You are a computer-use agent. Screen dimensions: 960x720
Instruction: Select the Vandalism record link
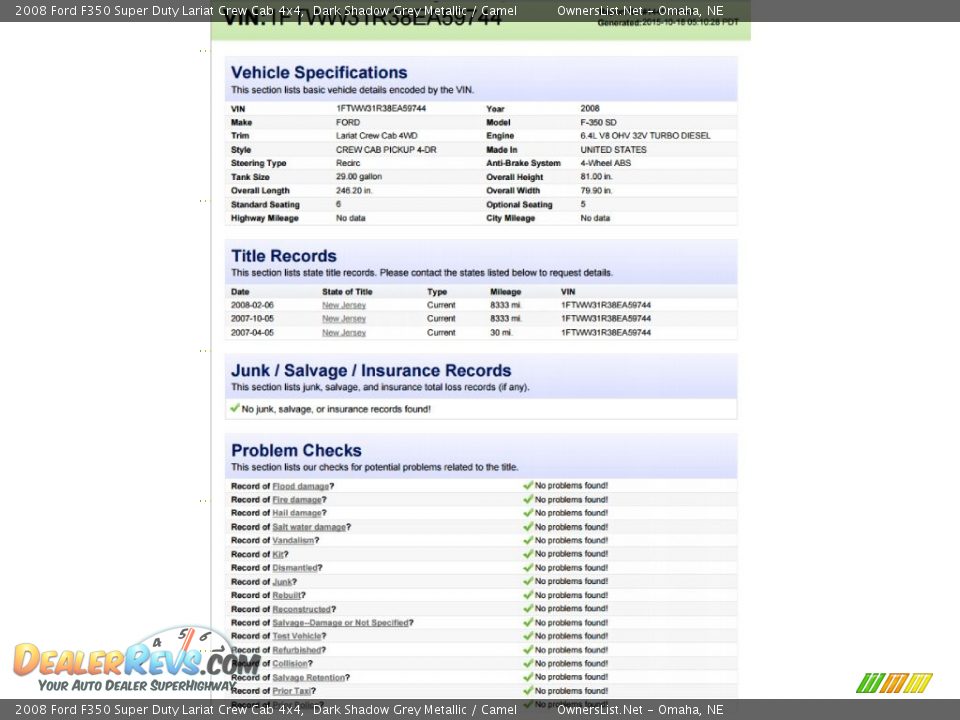[x=293, y=540]
